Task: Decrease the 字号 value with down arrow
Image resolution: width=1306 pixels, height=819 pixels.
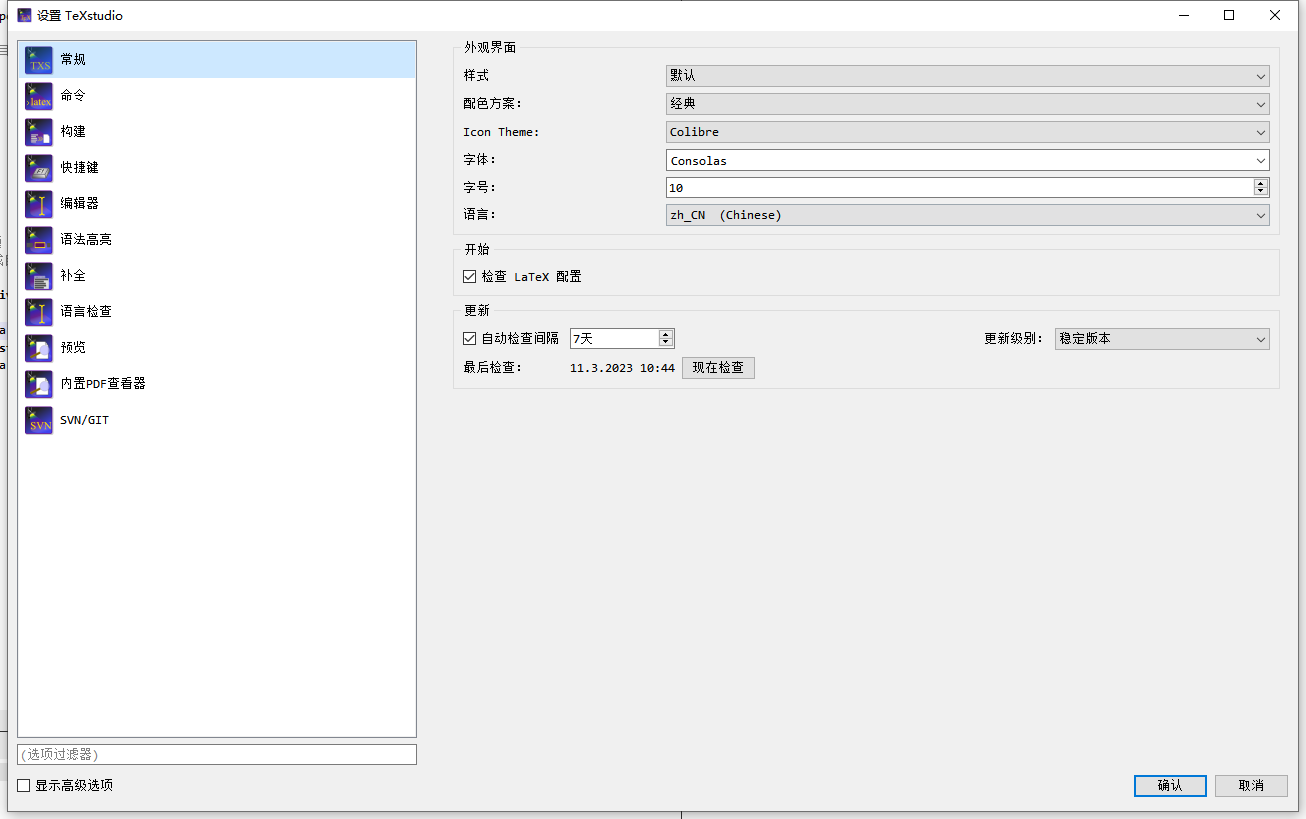Action: 1261,191
